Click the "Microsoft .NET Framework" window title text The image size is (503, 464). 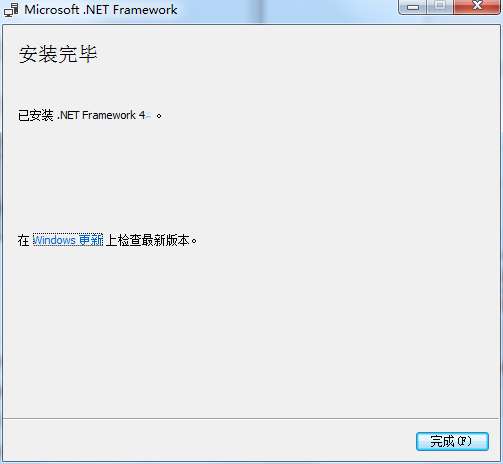101,10
